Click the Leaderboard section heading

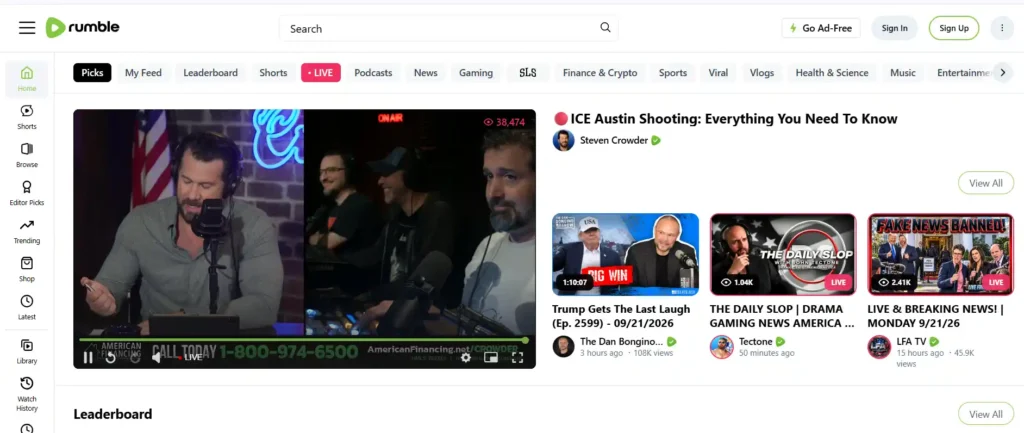[x=112, y=414]
